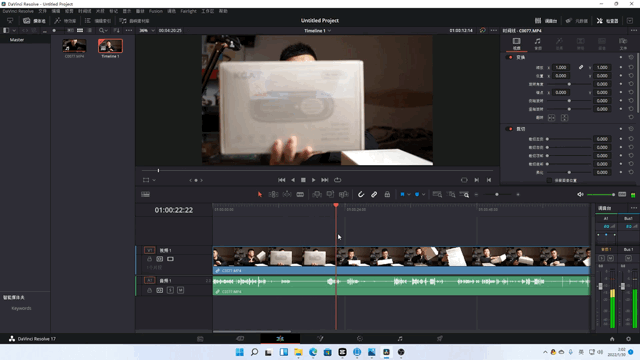Click the speaker mute icon above the mixer
The width and height of the screenshot is (640, 360).
click(580, 195)
